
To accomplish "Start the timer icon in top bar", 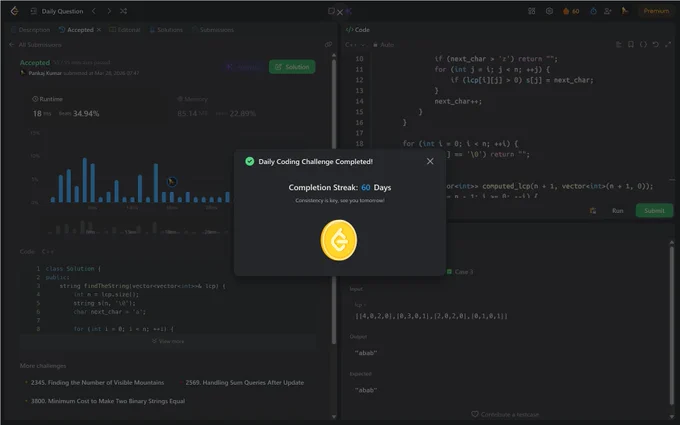I will [x=593, y=11].
